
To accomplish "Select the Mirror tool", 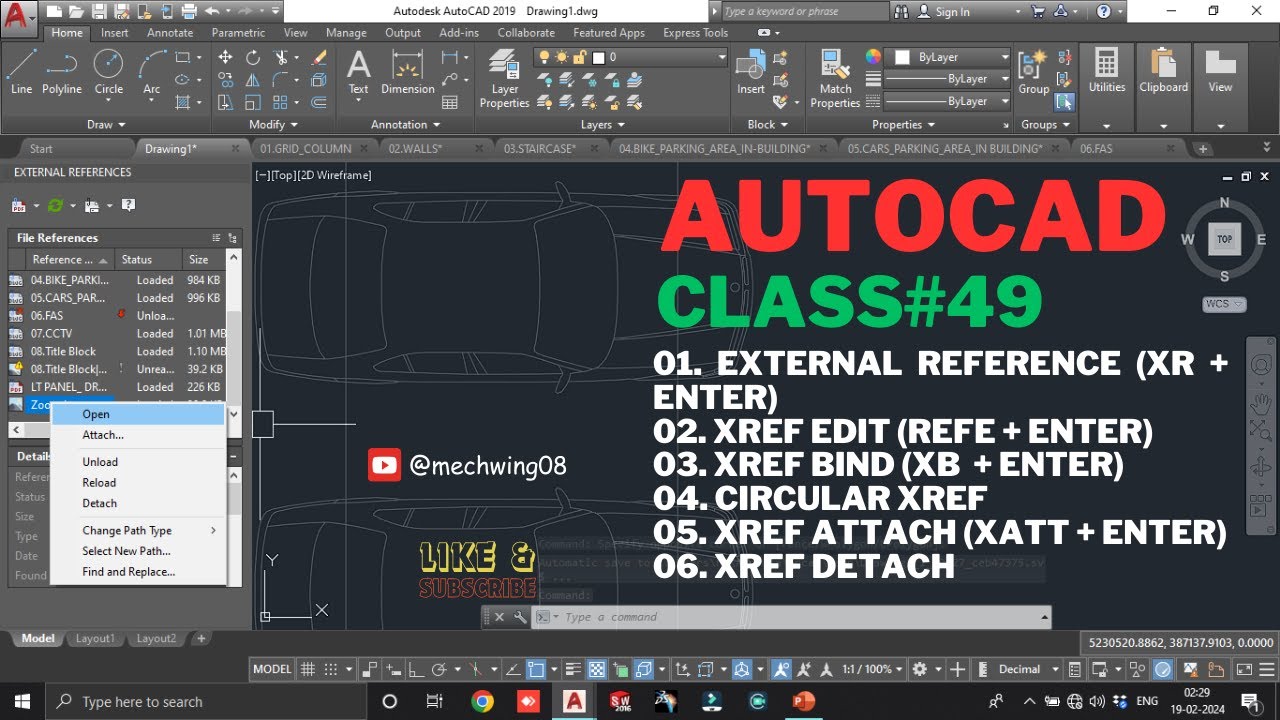I will (x=253, y=80).
